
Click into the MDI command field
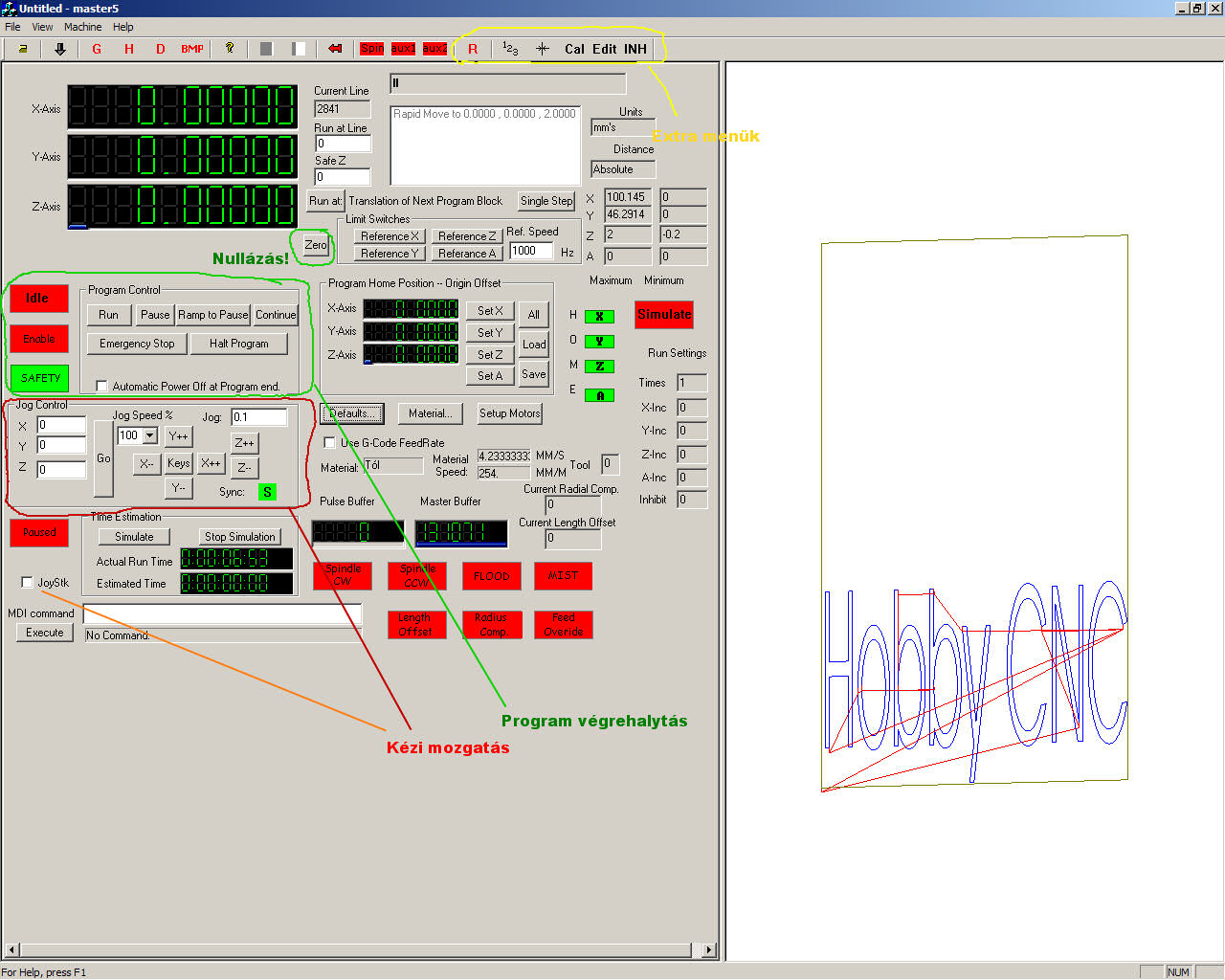(223, 614)
